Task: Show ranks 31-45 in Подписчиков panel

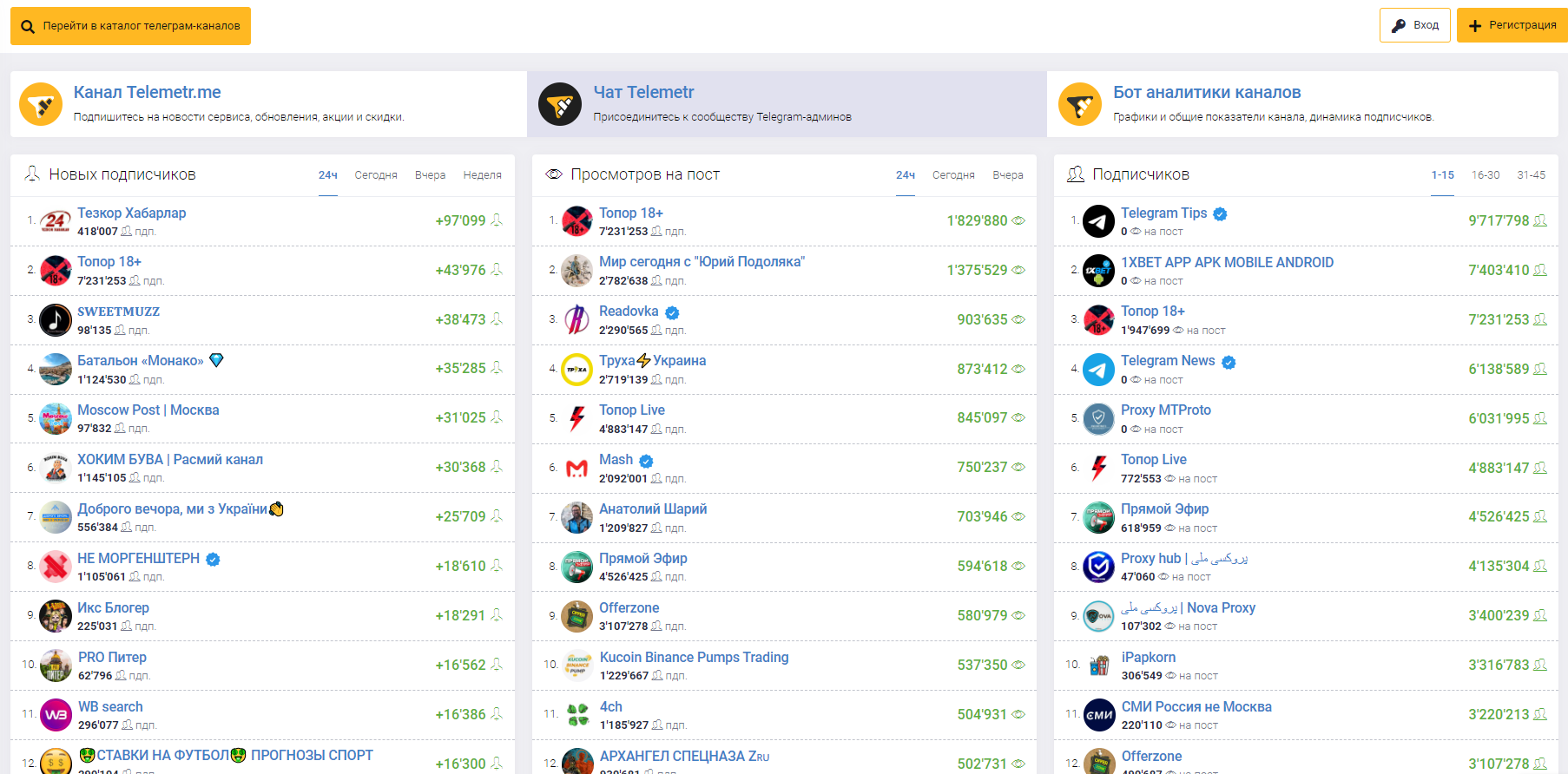Action: point(1531,174)
